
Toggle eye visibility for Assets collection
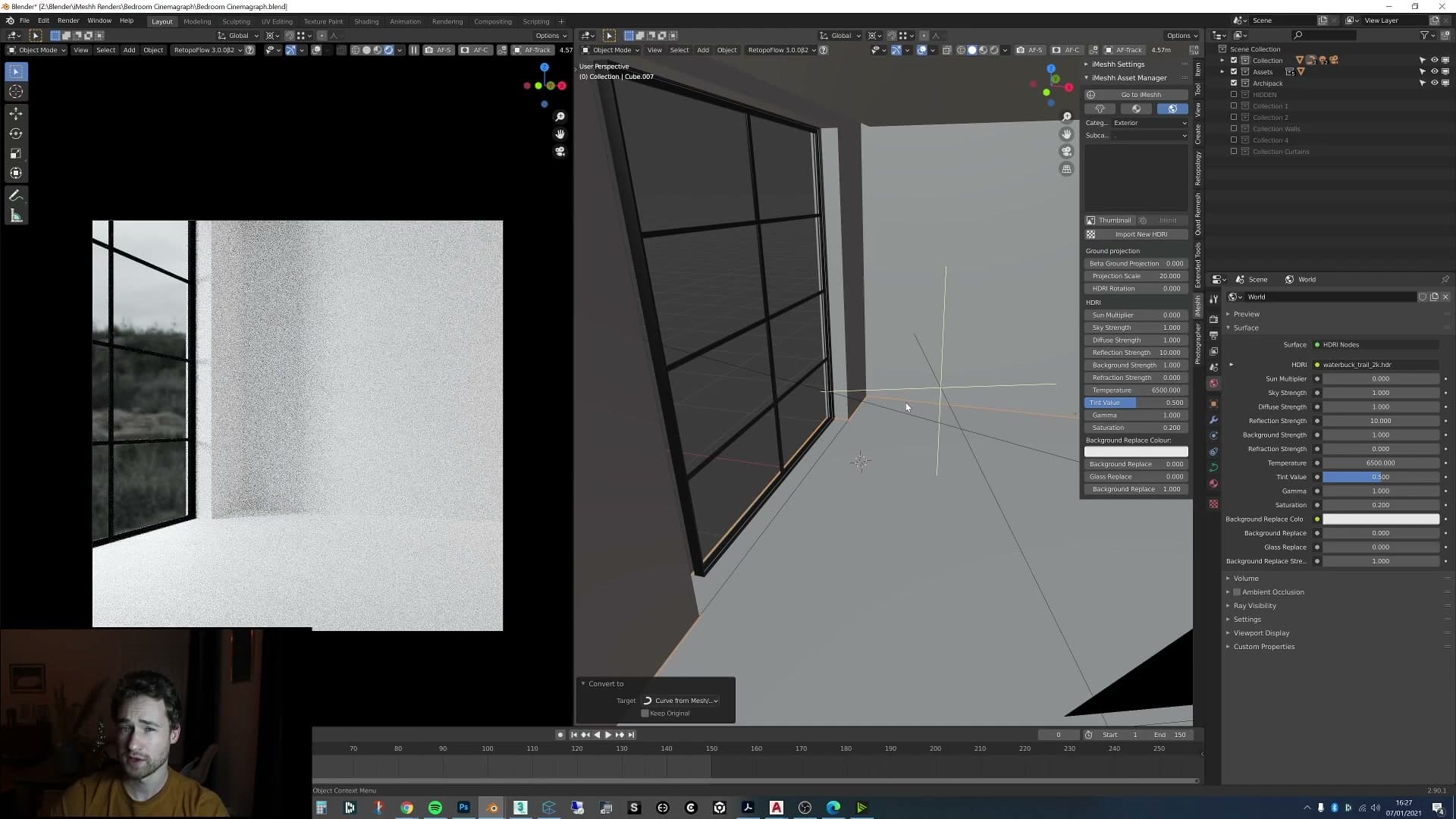pyautogui.click(x=1434, y=72)
